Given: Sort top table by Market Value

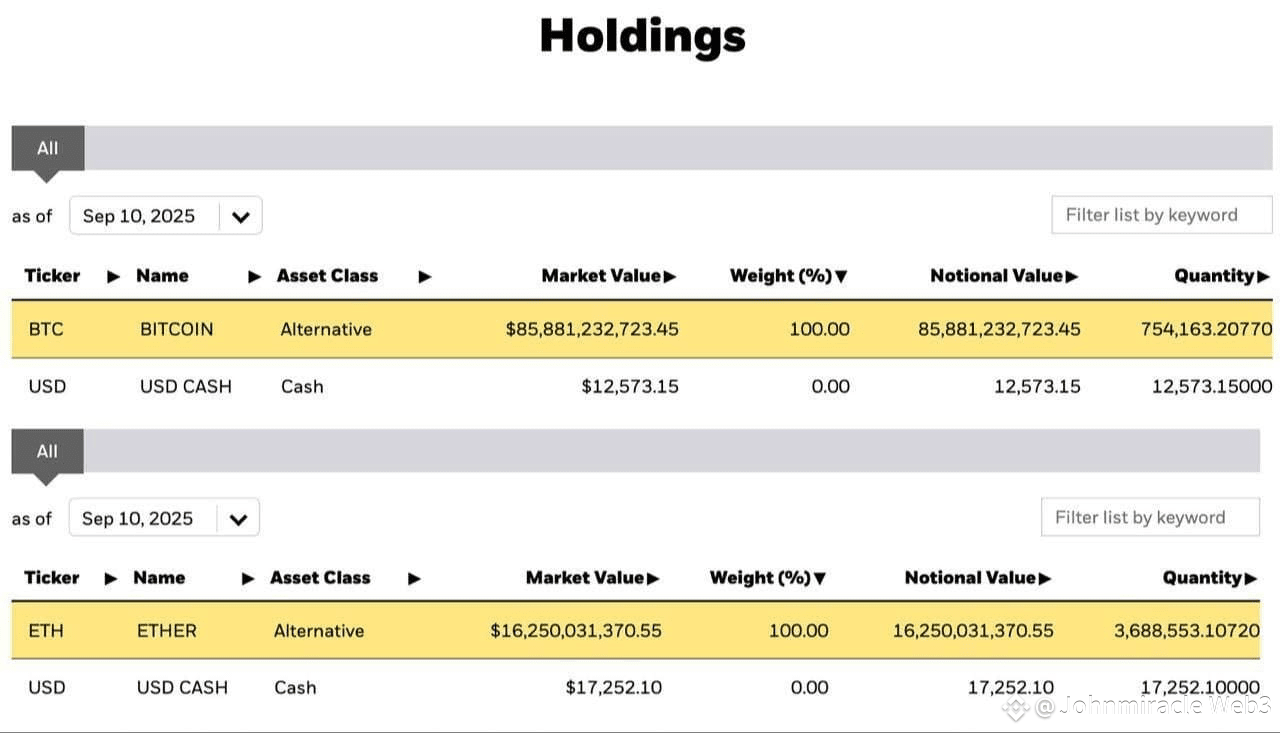Looking at the screenshot, I should coord(609,276).
